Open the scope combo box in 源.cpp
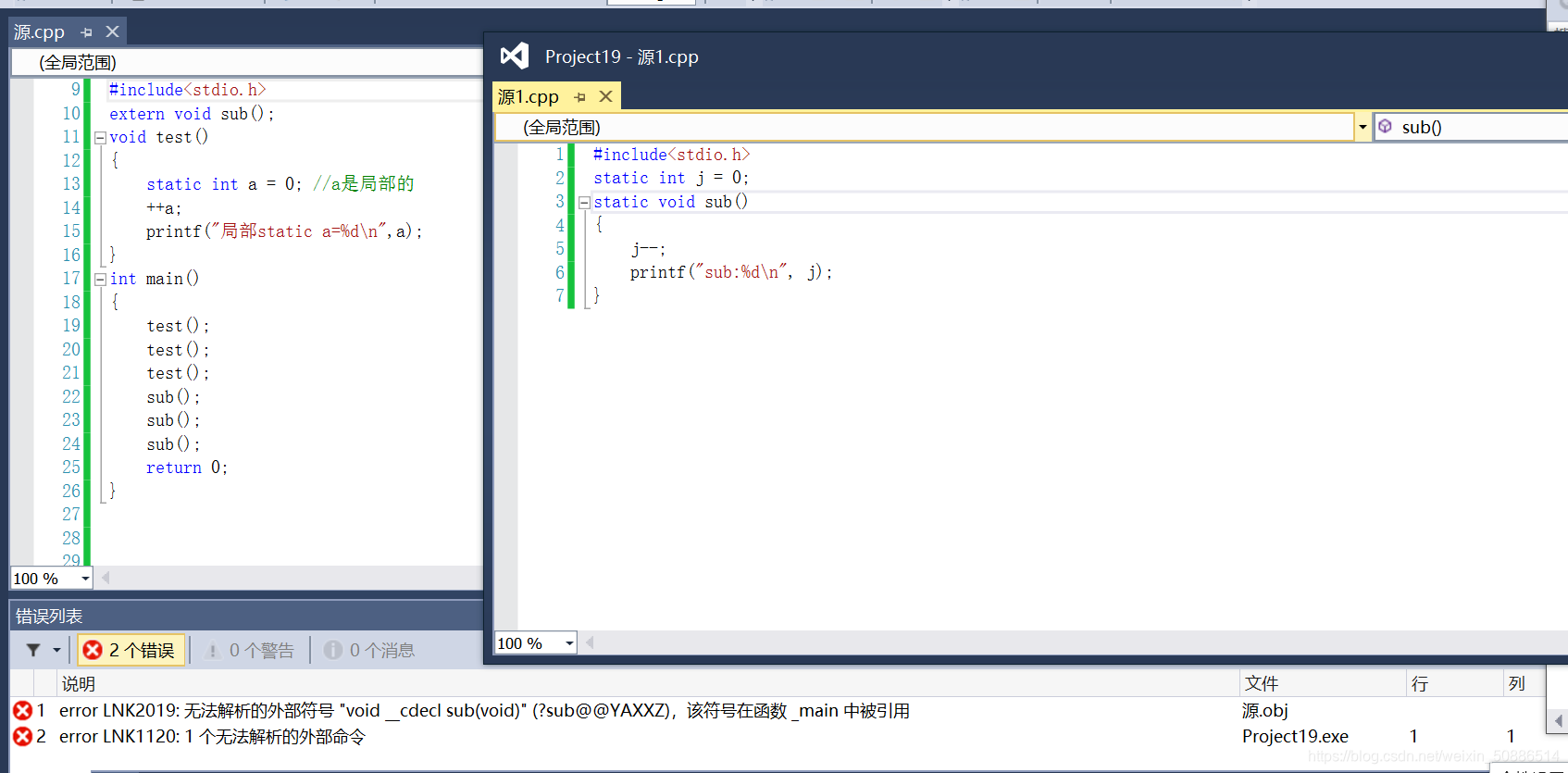This screenshot has height=773, width=1568. 248,63
